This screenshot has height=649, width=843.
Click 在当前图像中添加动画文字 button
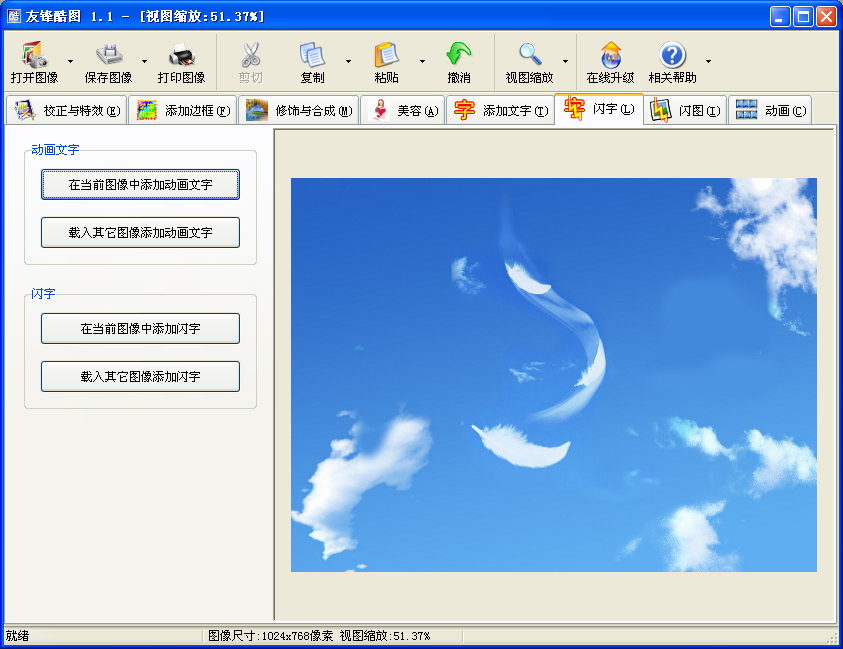140,185
